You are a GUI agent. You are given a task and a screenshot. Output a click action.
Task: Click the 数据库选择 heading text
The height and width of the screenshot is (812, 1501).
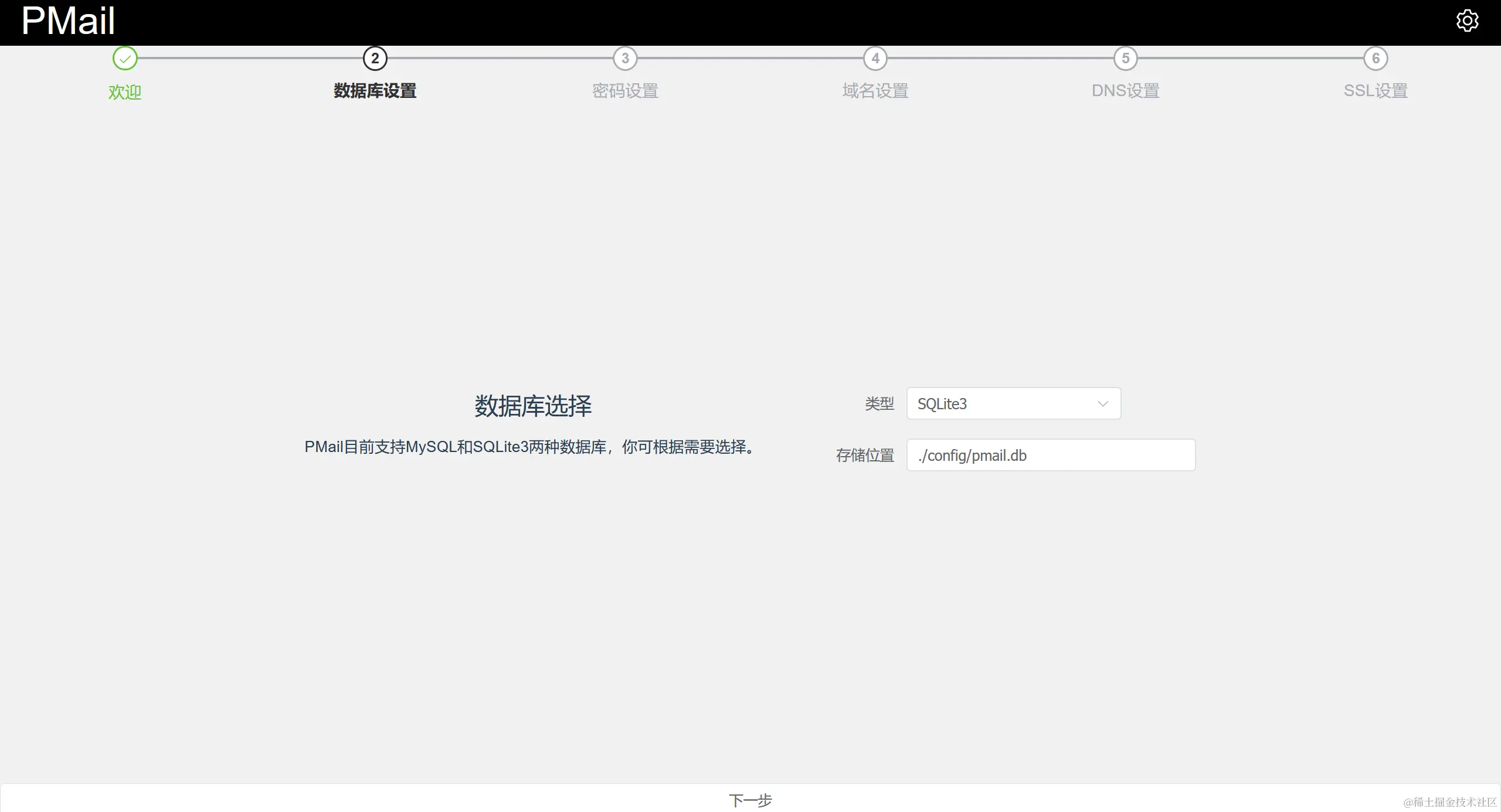pos(533,406)
